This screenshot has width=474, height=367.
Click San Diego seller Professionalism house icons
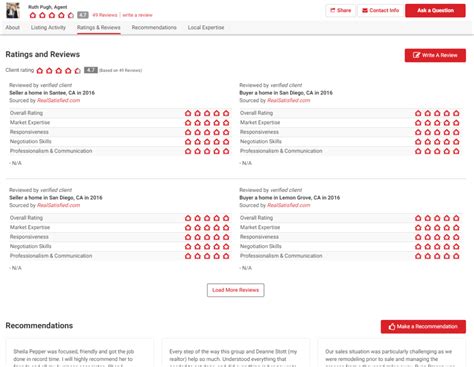pos(207,256)
